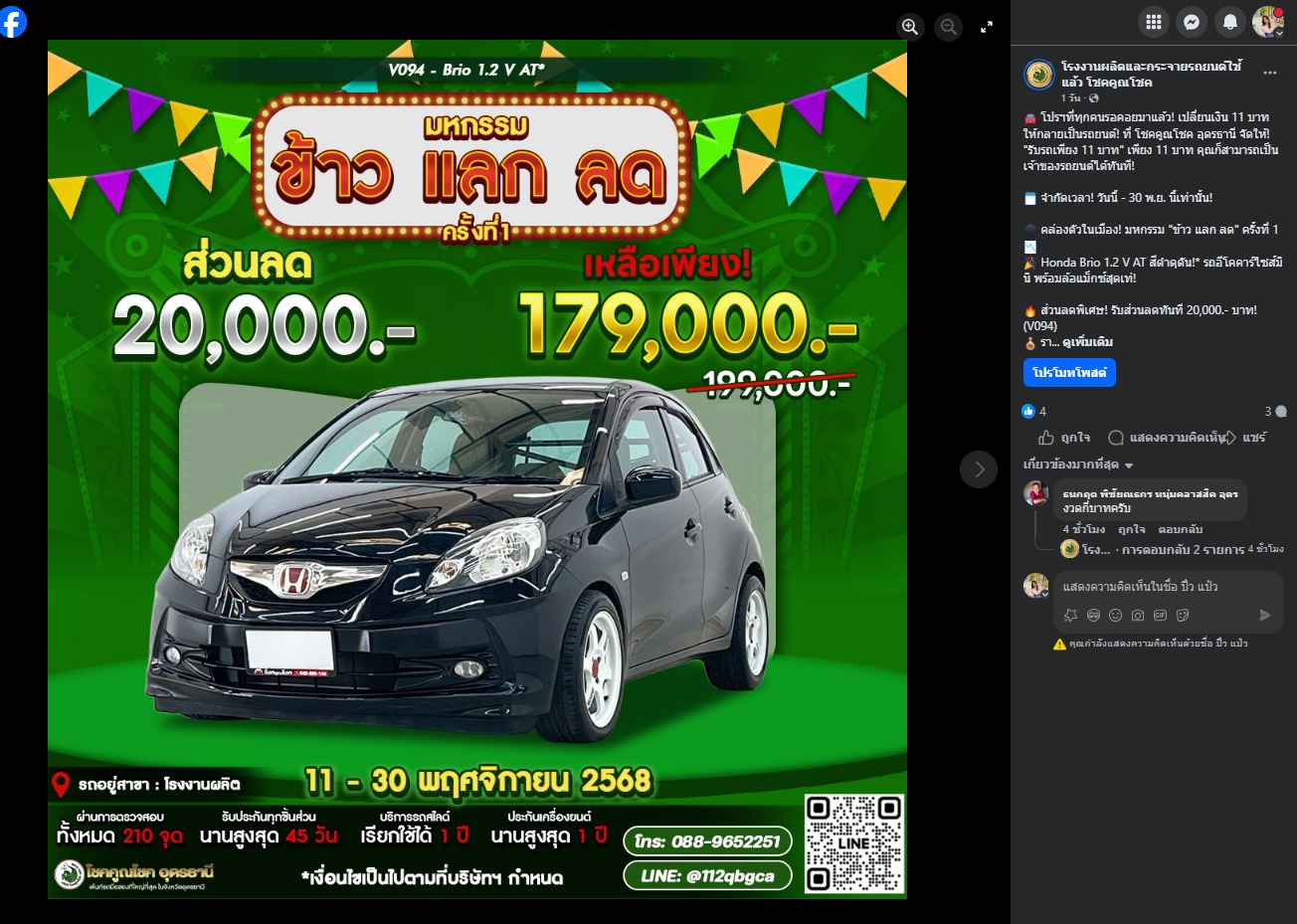This screenshot has height=924, width=1297.
Task: Click the Facebook logo to go home
Action: pos(13,21)
